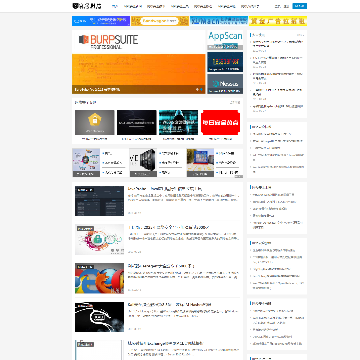Open the AppScan tile

point(225,40)
